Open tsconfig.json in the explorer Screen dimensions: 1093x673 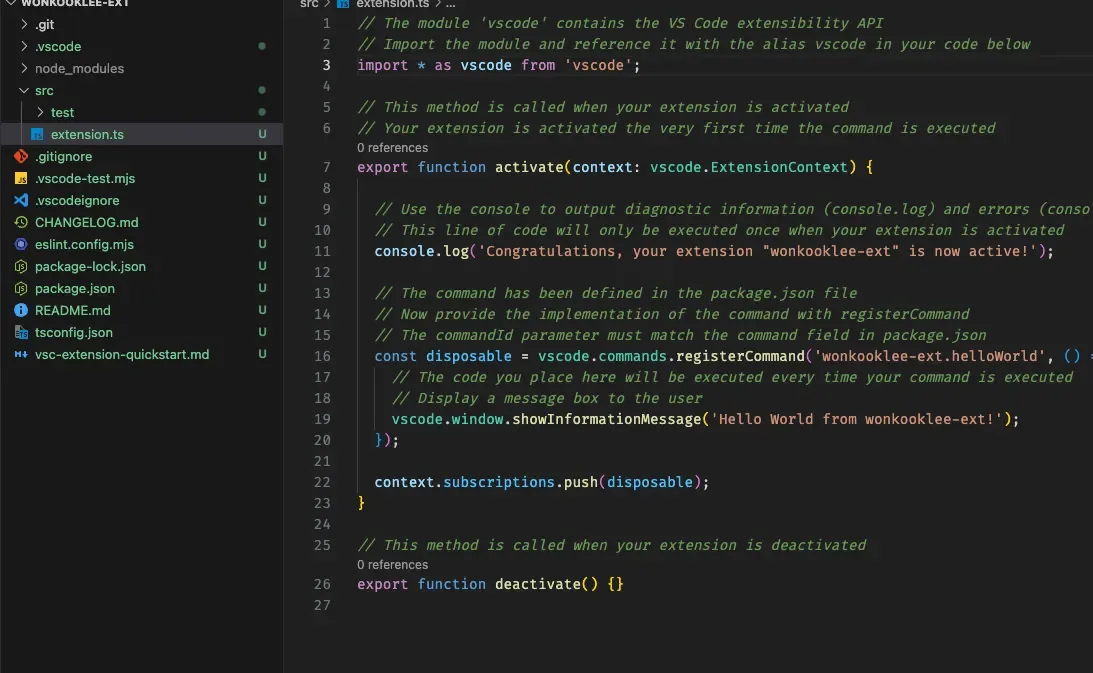73,333
